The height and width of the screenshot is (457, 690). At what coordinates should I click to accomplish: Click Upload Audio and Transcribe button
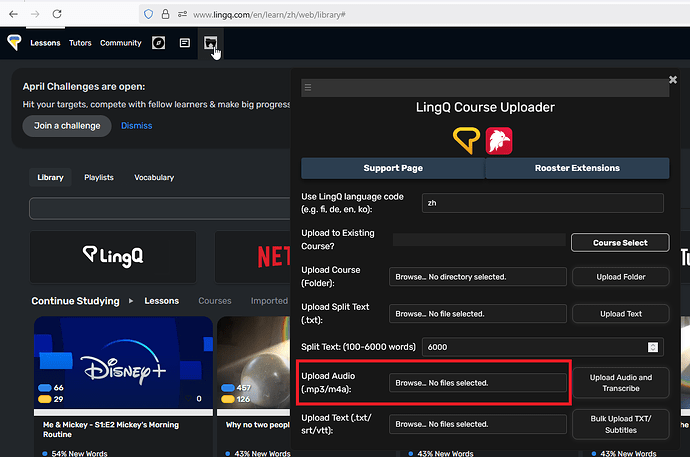620,383
